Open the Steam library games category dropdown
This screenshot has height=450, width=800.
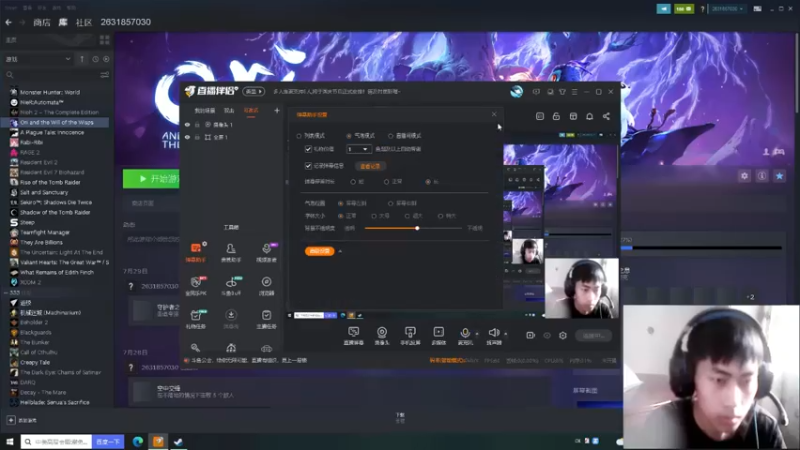[x=38, y=59]
